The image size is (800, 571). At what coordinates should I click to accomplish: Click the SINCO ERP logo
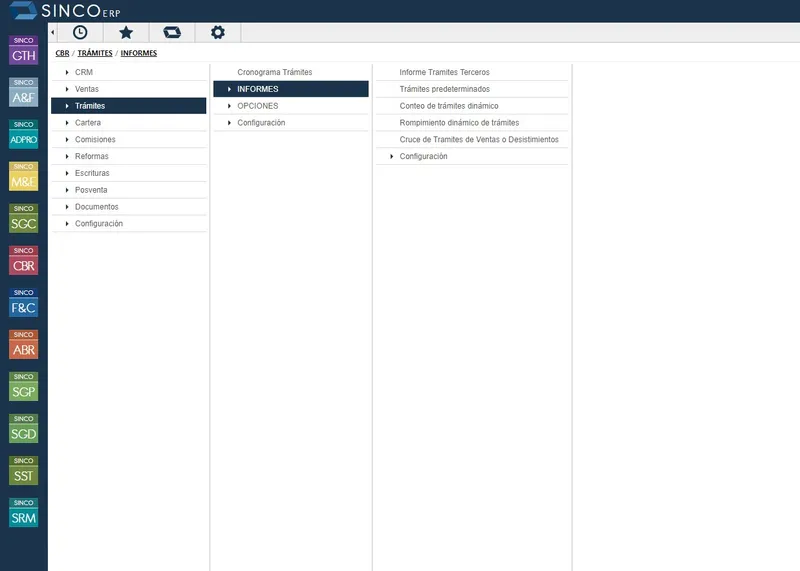click(65, 11)
